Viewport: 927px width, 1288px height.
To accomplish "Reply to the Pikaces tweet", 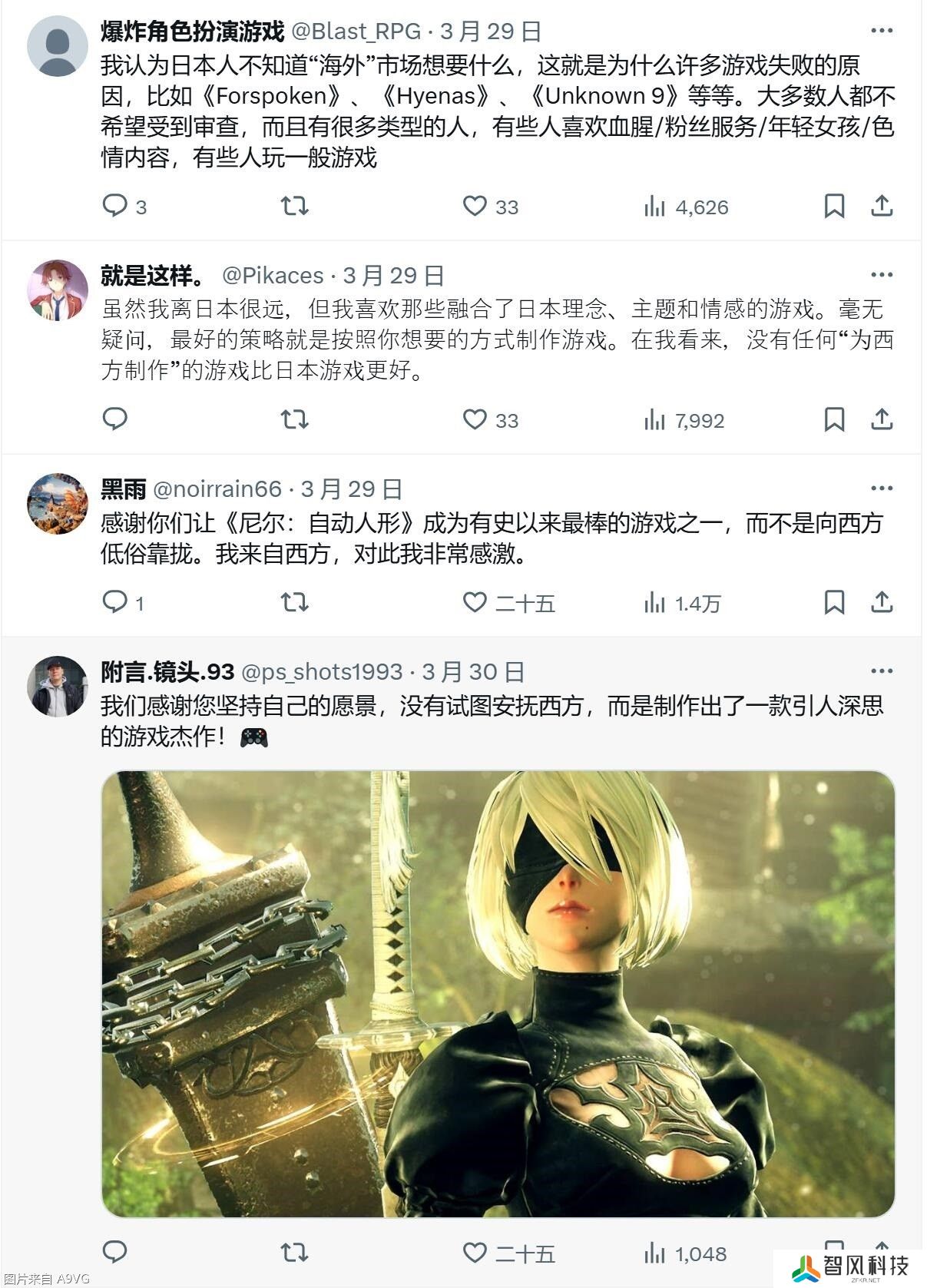I will [x=114, y=419].
